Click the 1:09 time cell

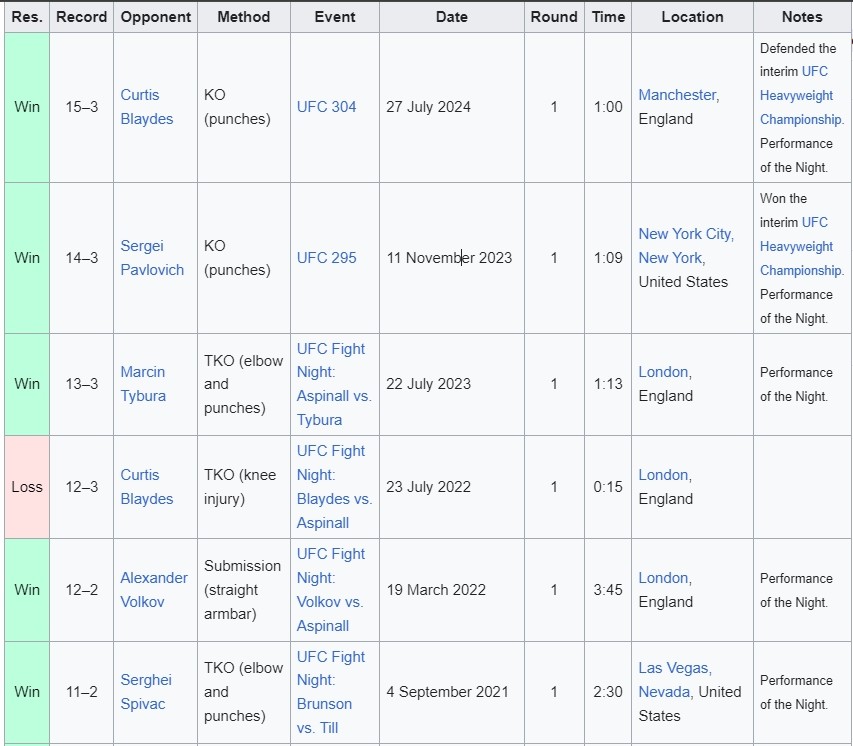(608, 258)
